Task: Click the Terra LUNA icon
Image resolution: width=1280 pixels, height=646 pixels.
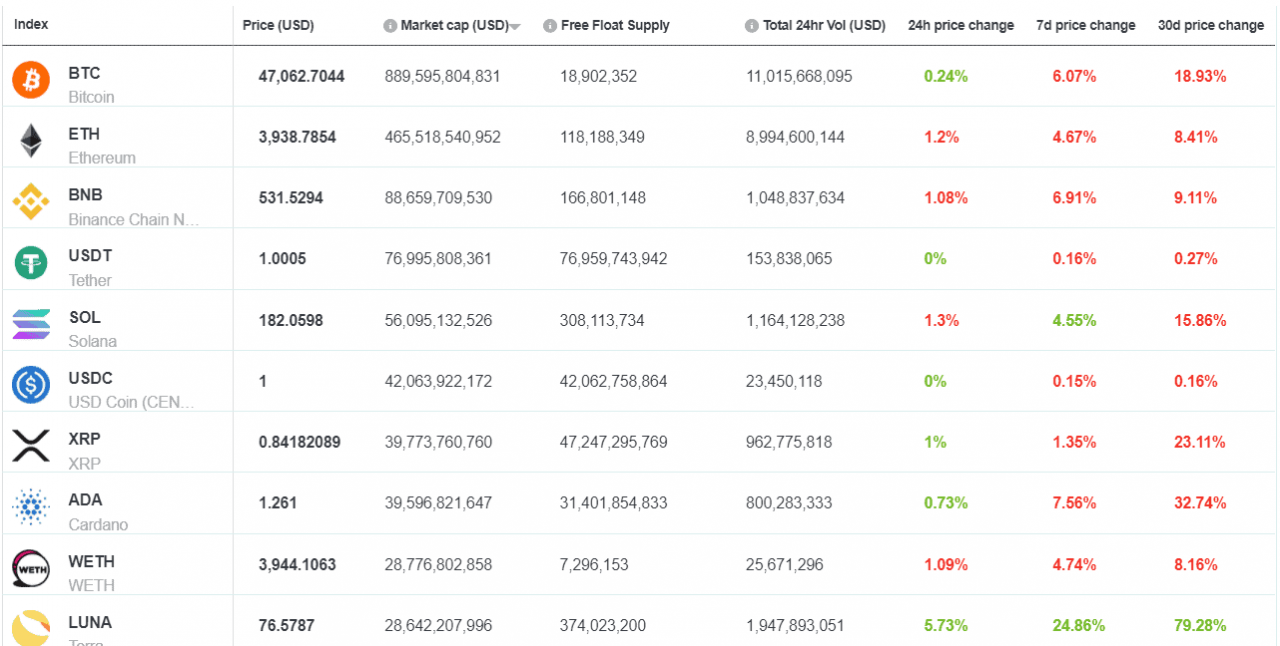Action: [30, 625]
